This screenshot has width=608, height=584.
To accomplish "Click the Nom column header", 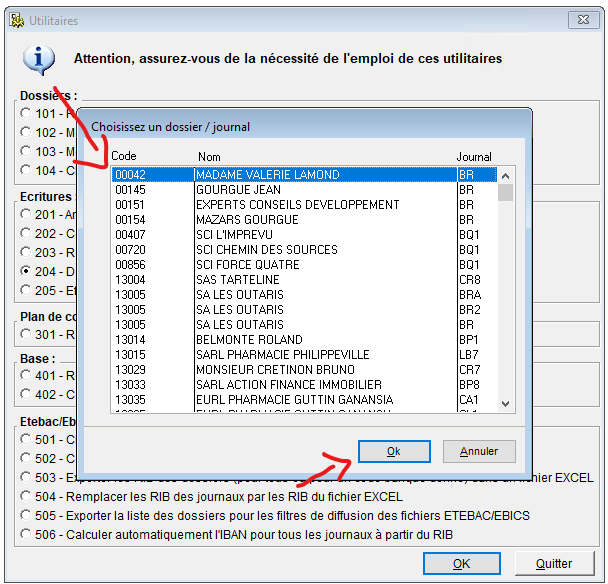I will [x=209, y=156].
